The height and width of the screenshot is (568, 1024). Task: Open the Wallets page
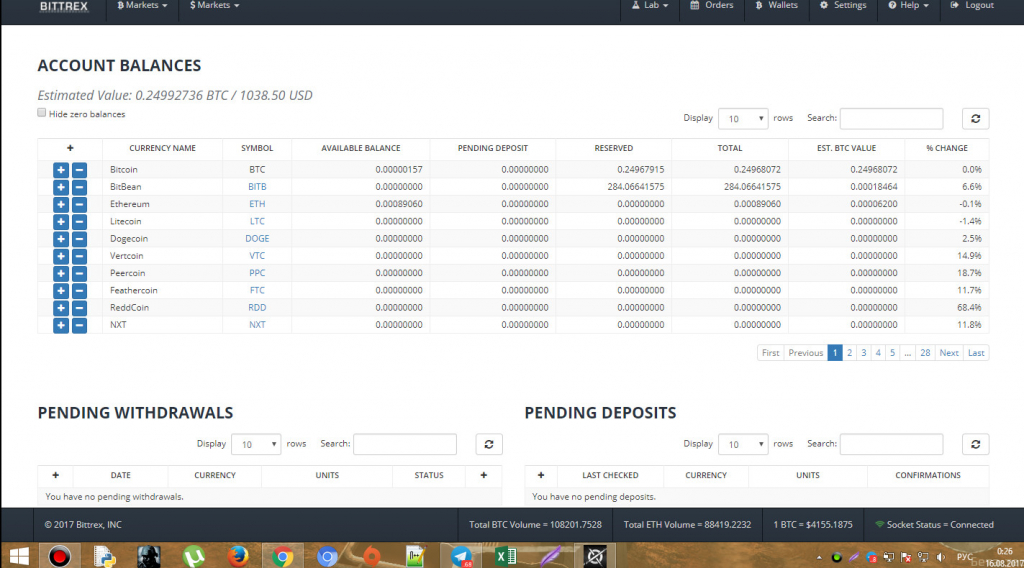pos(776,5)
